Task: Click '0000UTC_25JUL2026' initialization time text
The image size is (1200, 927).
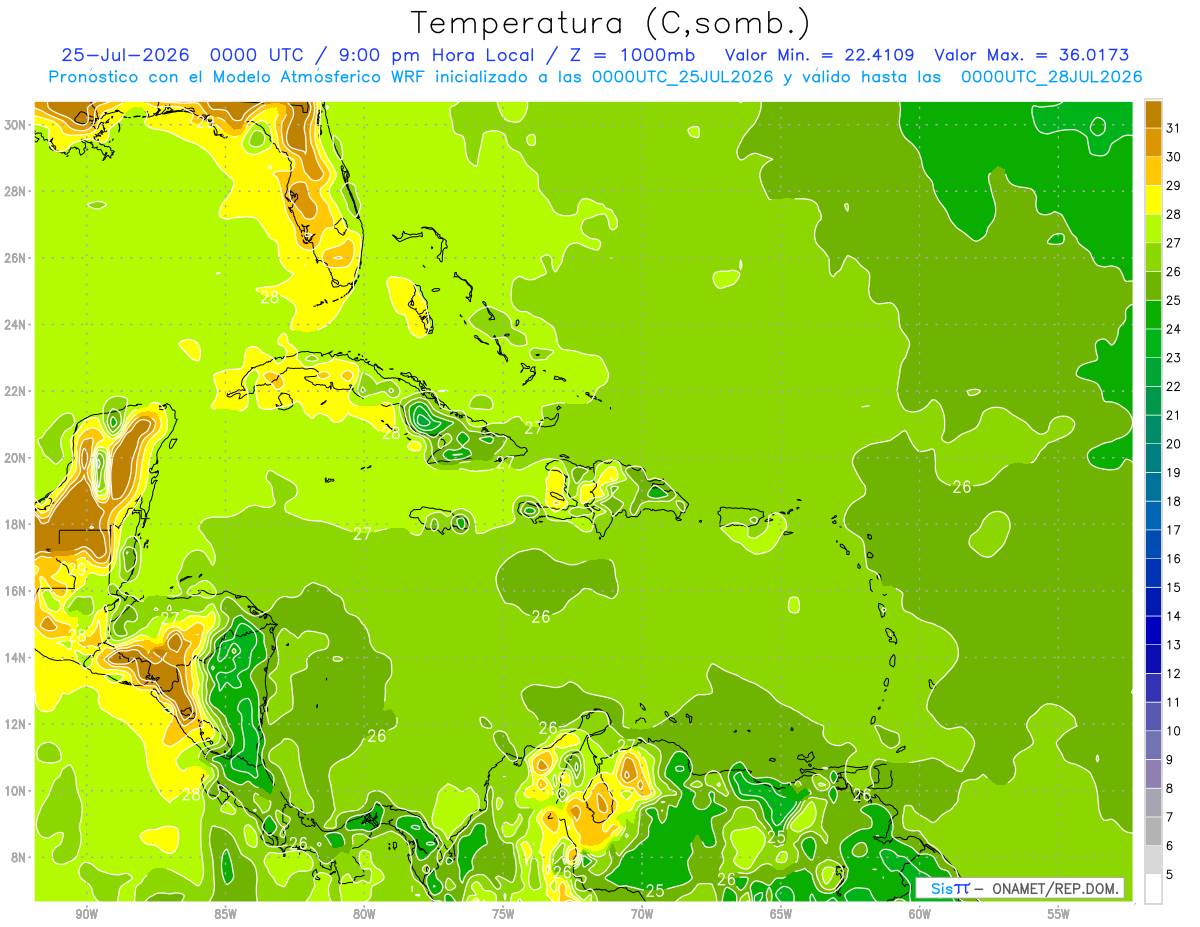Action: [x=683, y=77]
